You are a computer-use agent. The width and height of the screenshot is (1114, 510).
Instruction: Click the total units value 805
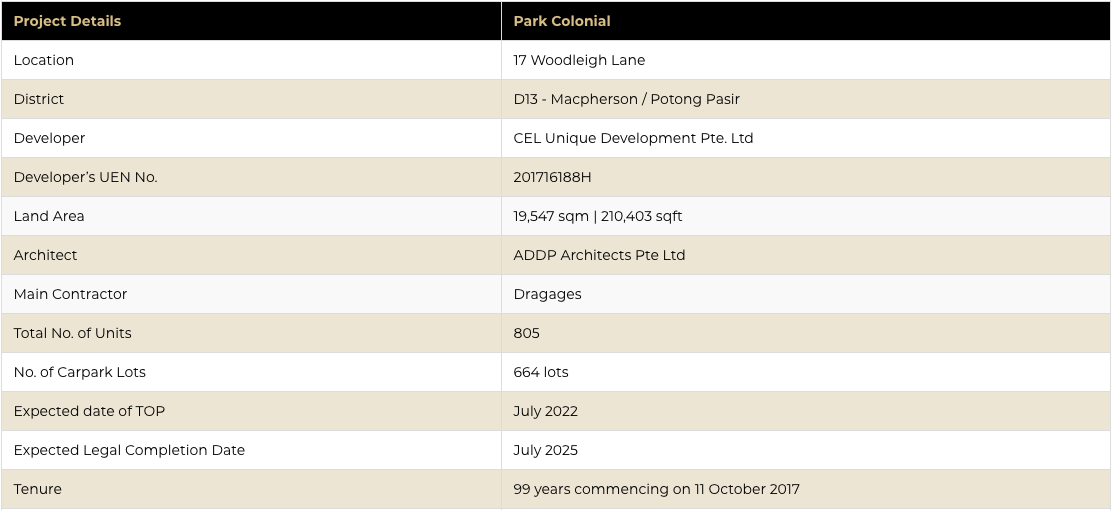[x=526, y=333]
